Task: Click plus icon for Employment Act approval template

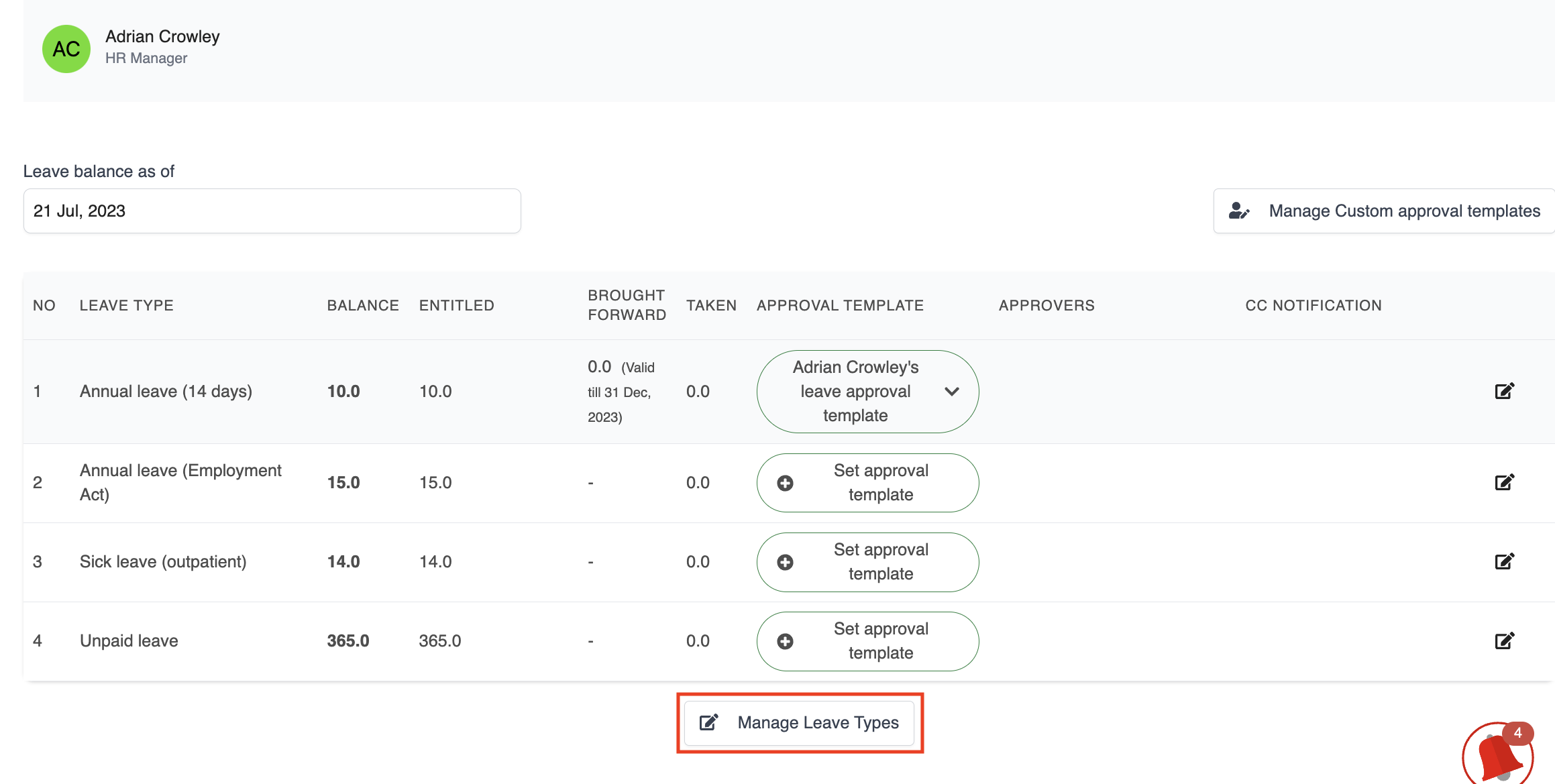Action: (785, 483)
